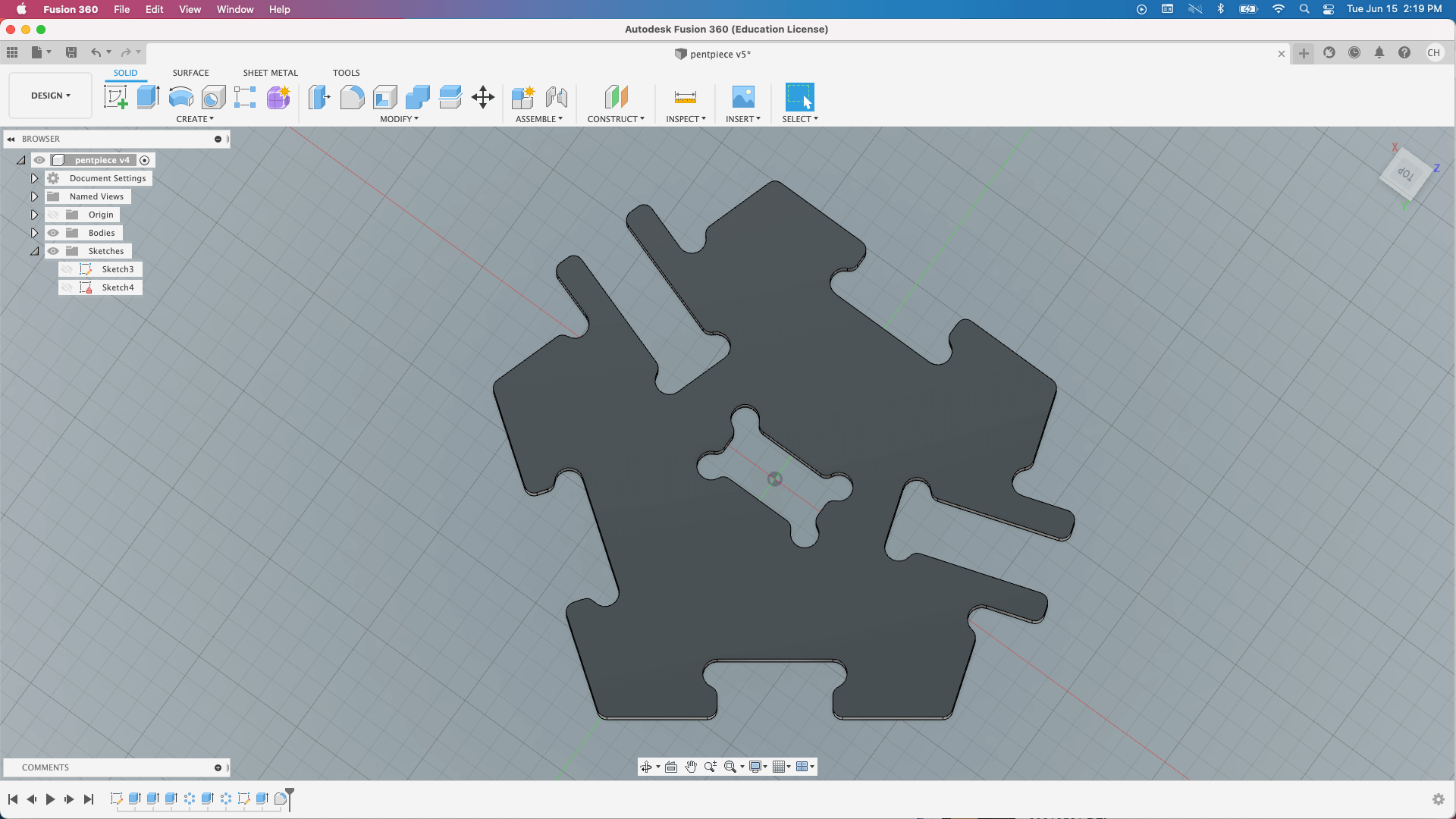Select the Create Sketch tool

pos(115,97)
